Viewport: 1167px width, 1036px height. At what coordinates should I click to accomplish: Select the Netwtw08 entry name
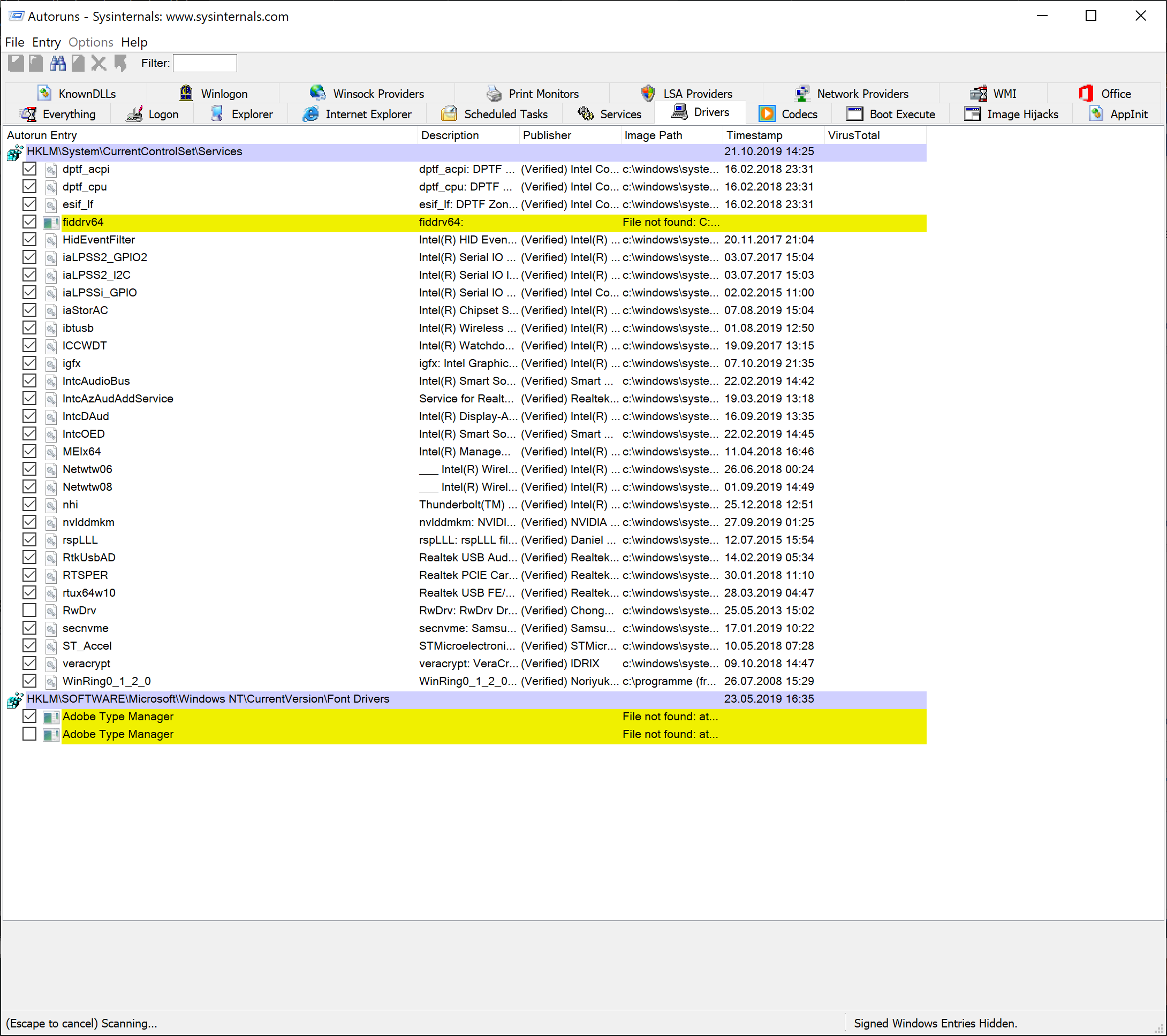(87, 487)
